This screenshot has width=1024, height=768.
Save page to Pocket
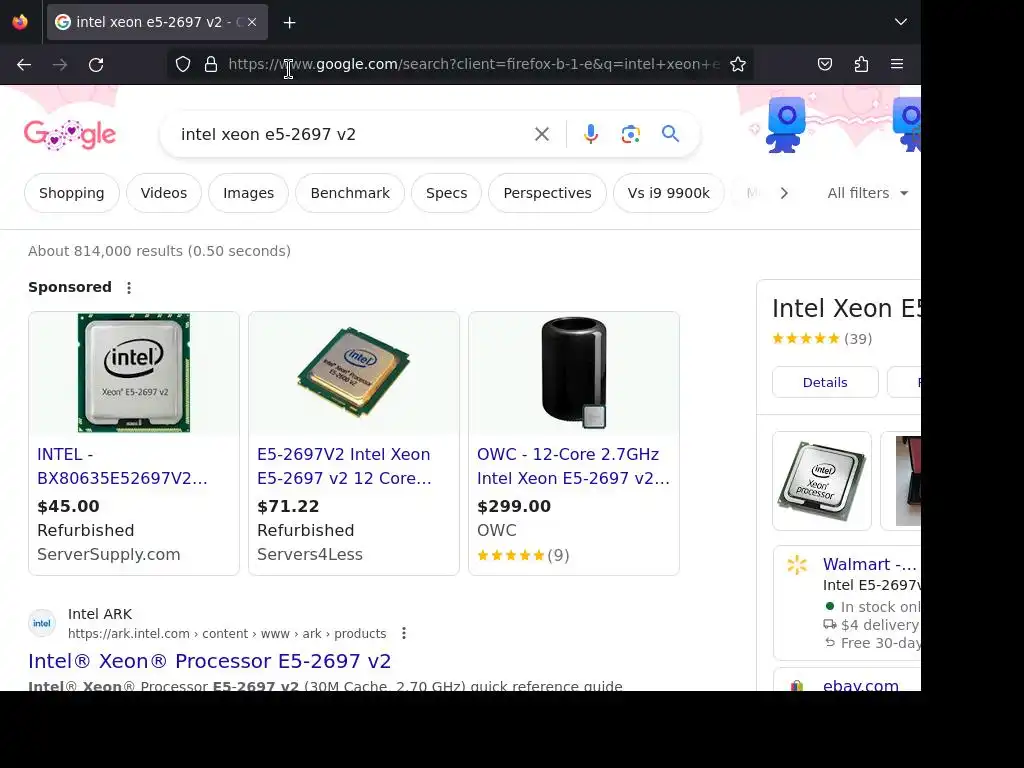[825, 64]
